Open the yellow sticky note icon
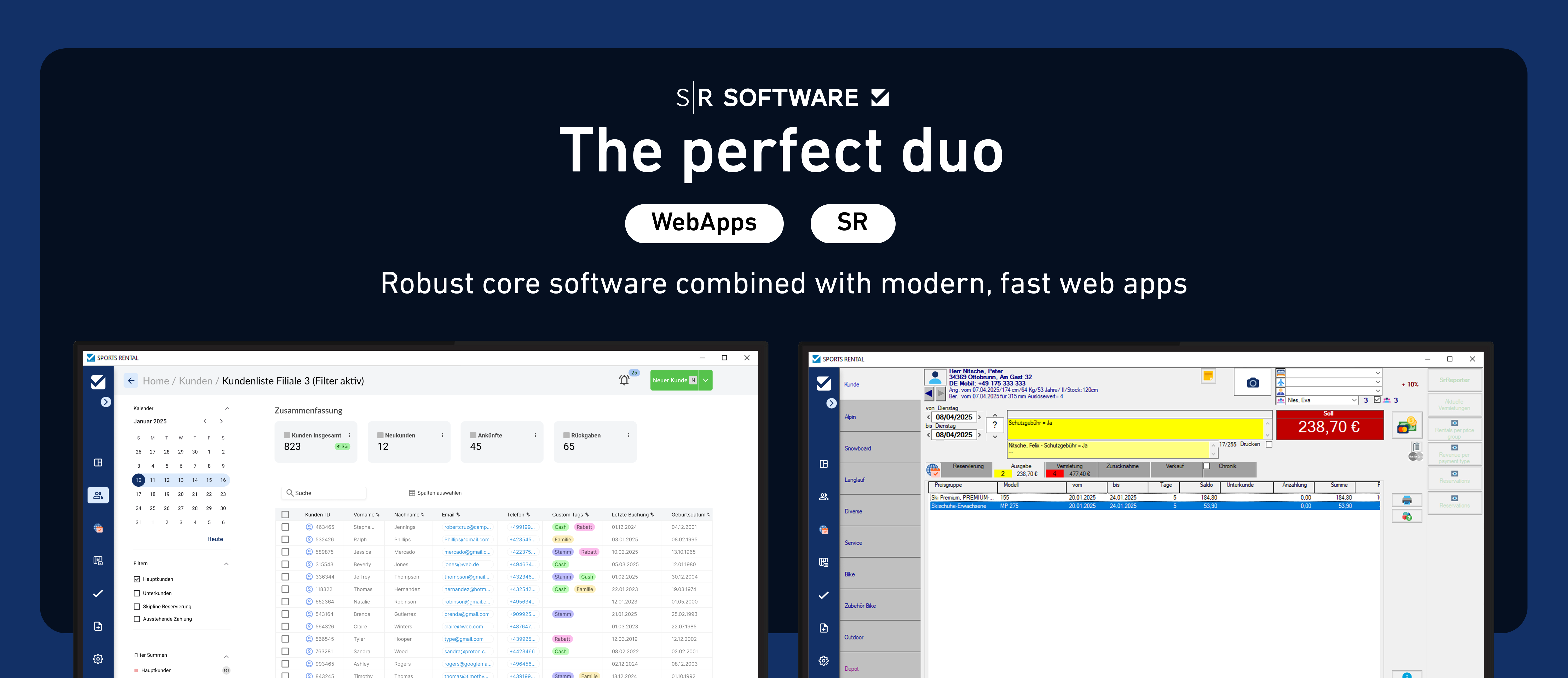This screenshot has width=1568, height=678. pos(1208,376)
